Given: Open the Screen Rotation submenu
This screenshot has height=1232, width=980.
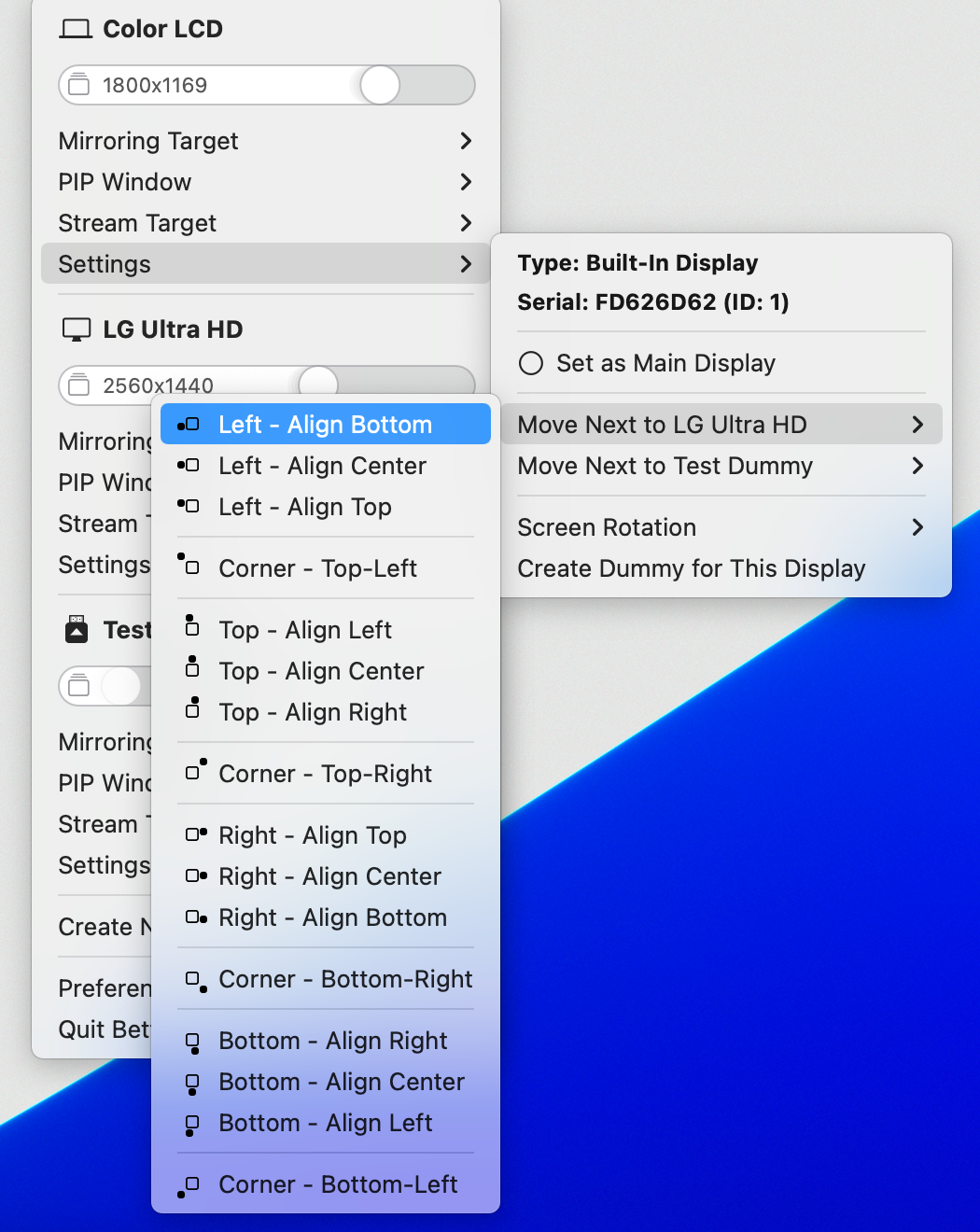Looking at the screenshot, I should point(607,527).
